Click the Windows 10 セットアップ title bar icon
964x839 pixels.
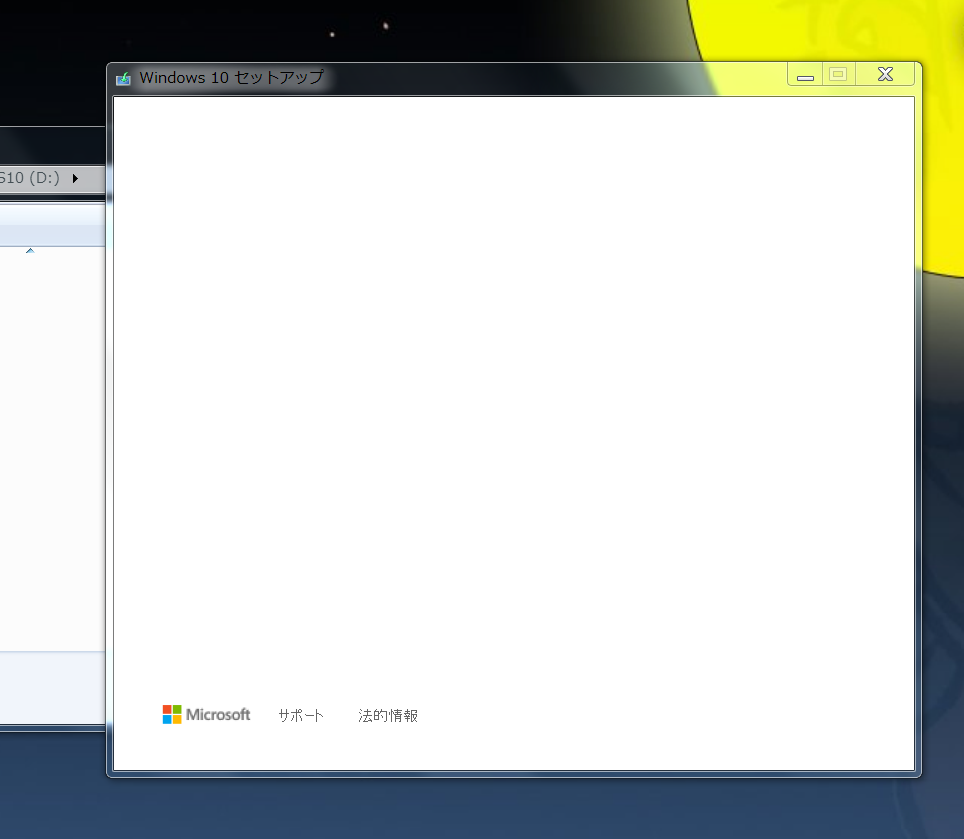124,78
